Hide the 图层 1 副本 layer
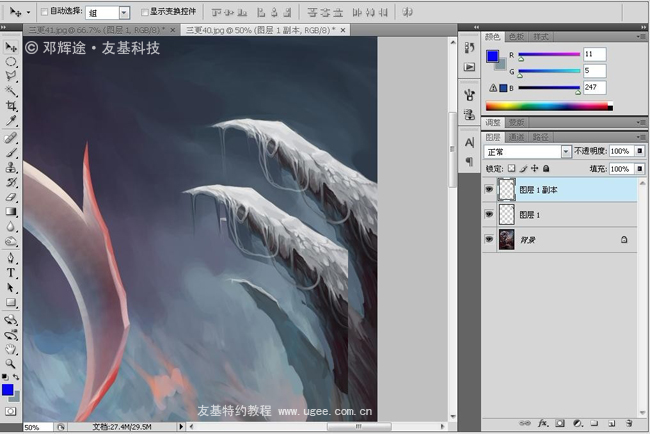The width and height of the screenshot is (650, 434). coord(489,189)
